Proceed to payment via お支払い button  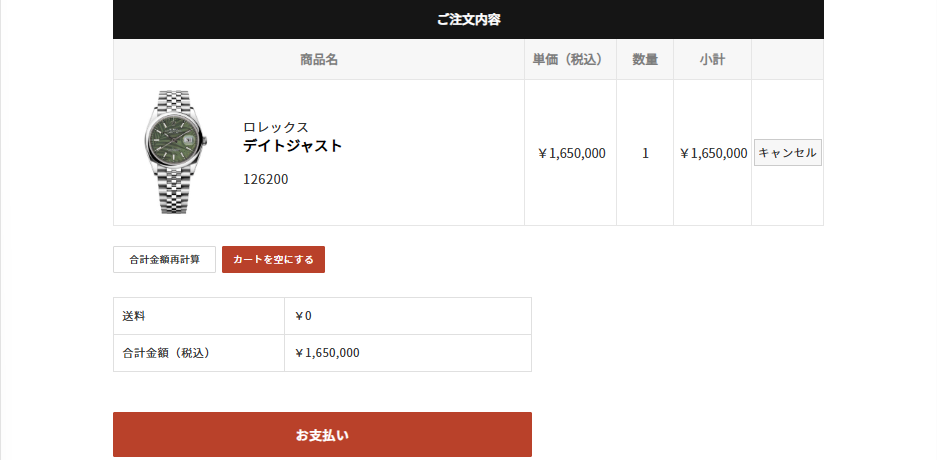(x=322, y=435)
